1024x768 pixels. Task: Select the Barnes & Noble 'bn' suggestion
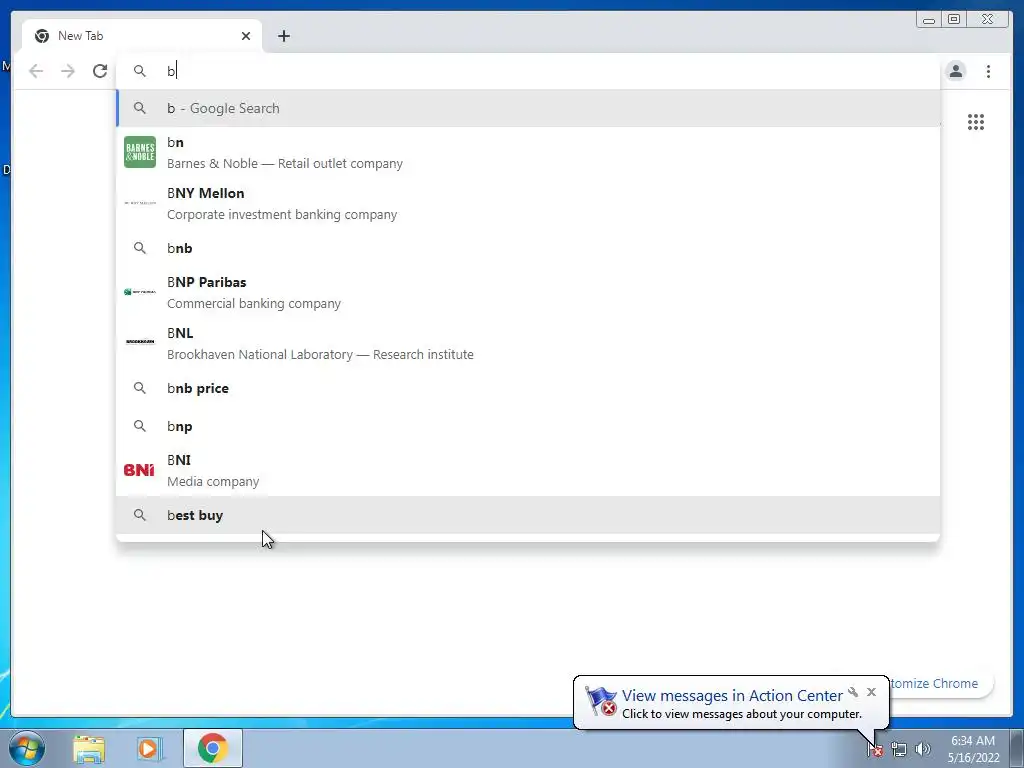point(528,152)
